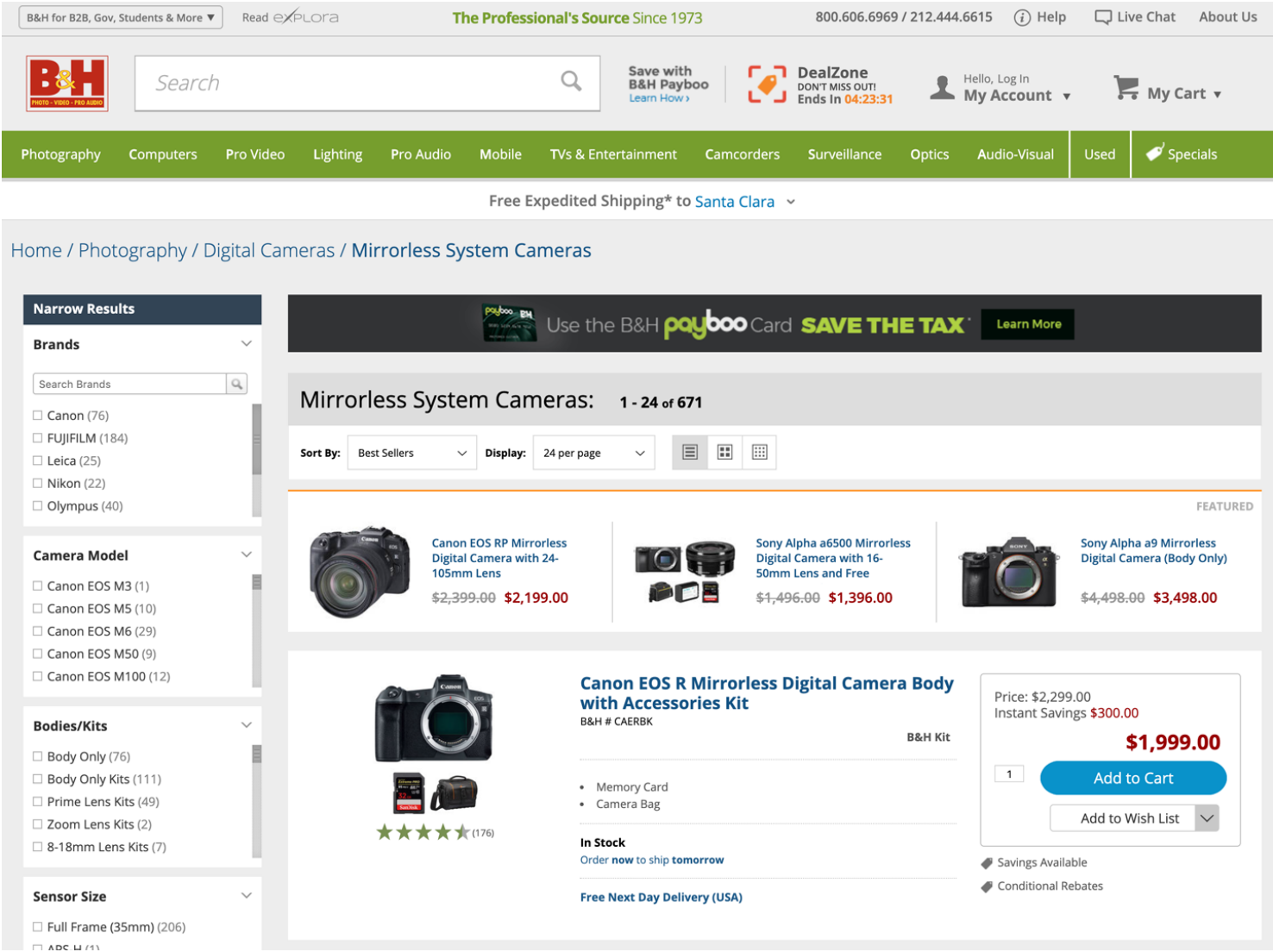Check the Prime Lens Kits filter
The height and width of the screenshot is (952, 1273).
pyautogui.click(x=37, y=801)
